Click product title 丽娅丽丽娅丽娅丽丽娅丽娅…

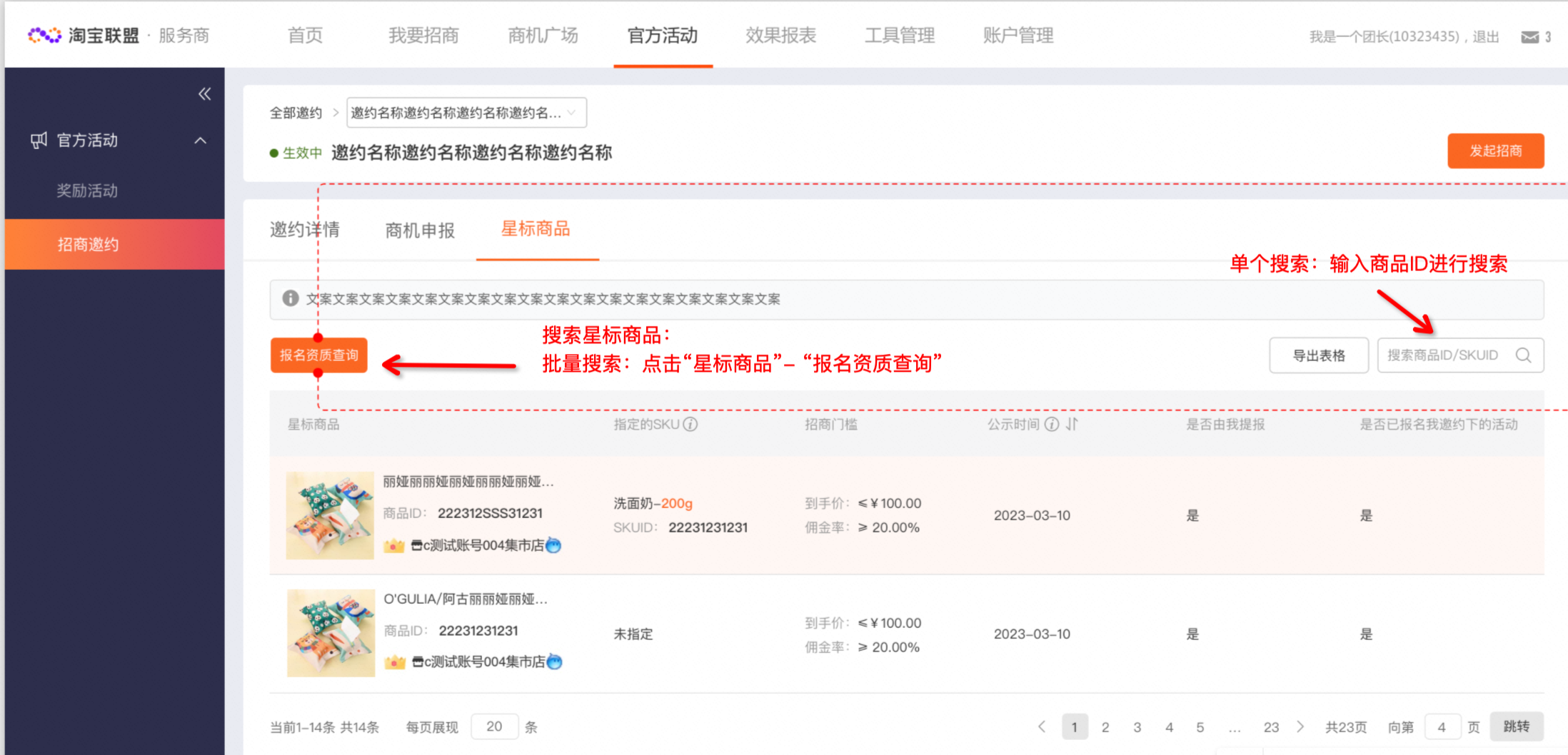point(468,482)
